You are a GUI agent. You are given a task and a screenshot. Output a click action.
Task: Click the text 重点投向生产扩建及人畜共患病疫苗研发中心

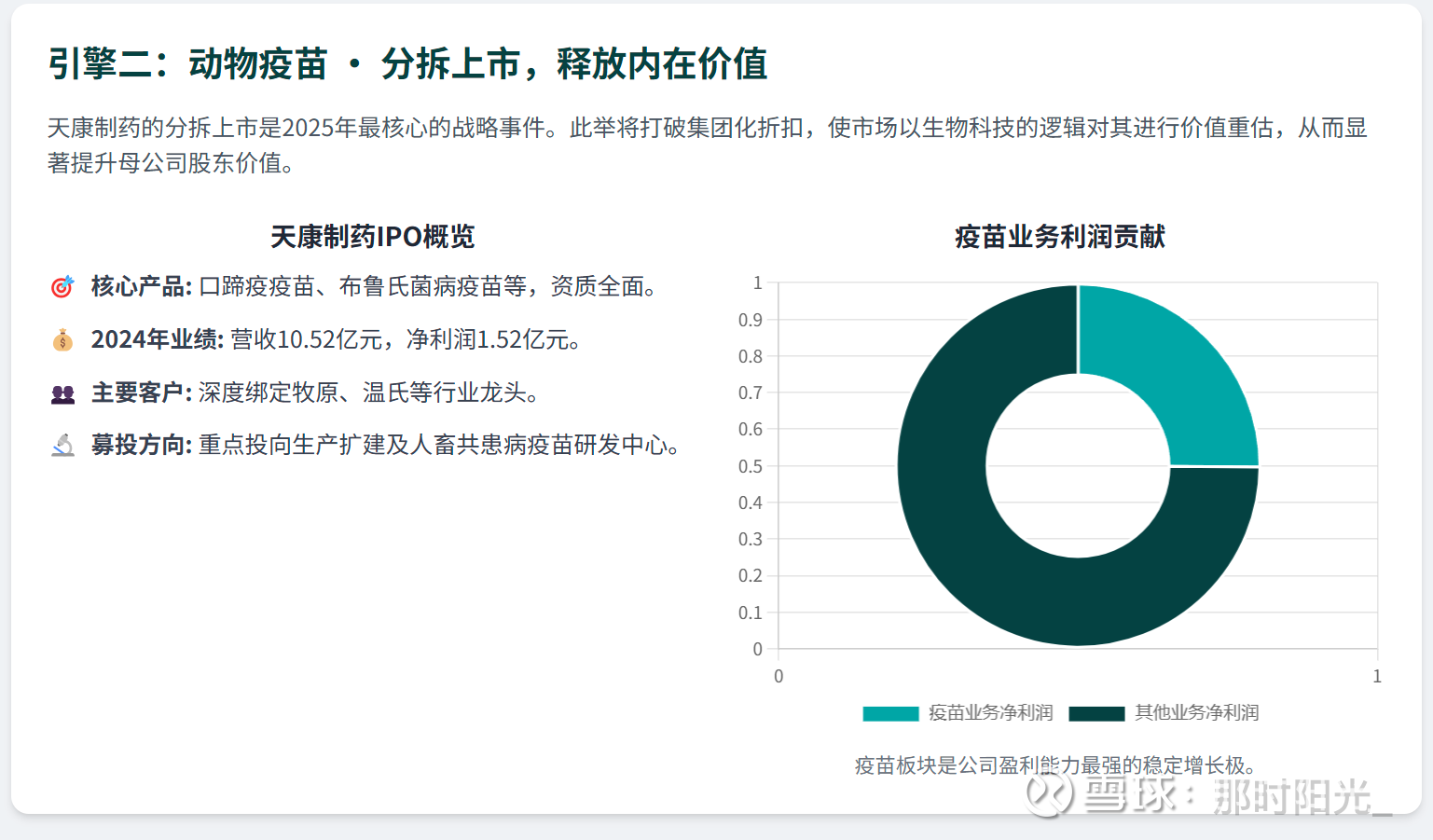click(434, 446)
